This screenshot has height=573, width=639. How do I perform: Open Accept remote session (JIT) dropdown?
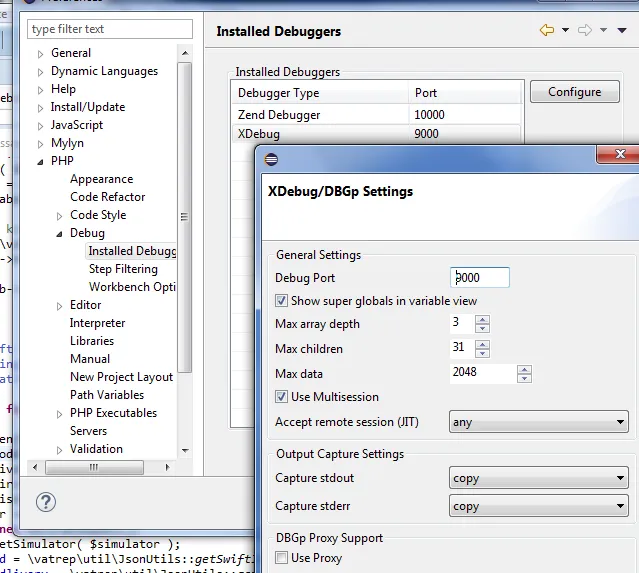[538, 422]
